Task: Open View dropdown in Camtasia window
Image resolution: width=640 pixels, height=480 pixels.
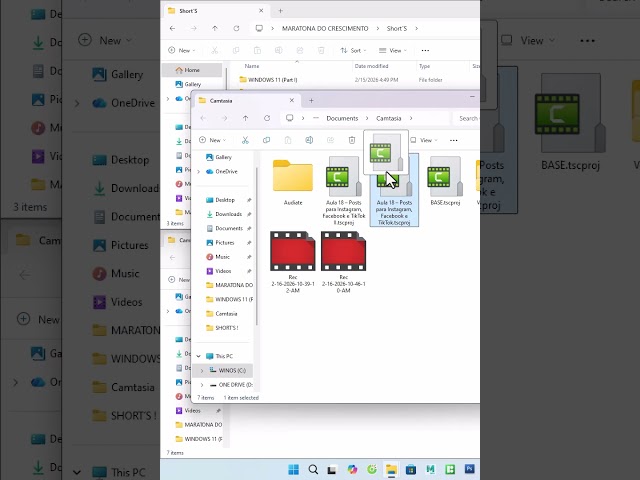Action: (424, 140)
